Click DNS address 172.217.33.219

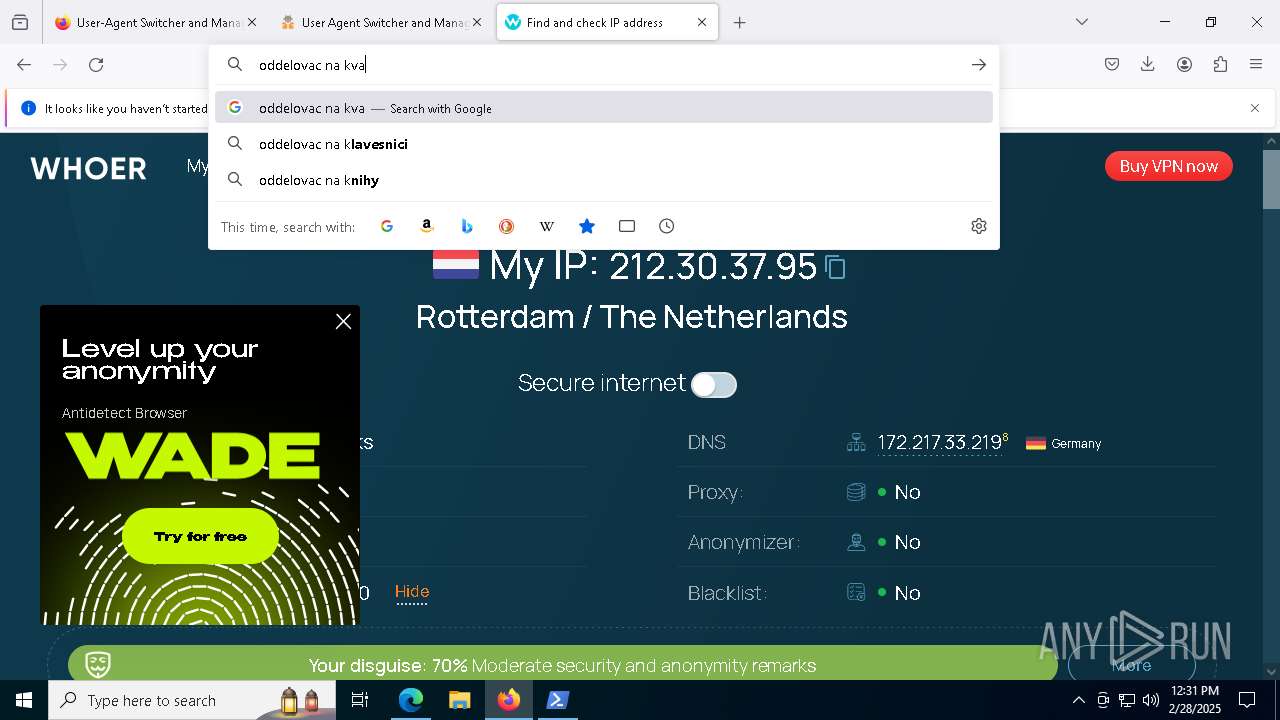coord(939,443)
